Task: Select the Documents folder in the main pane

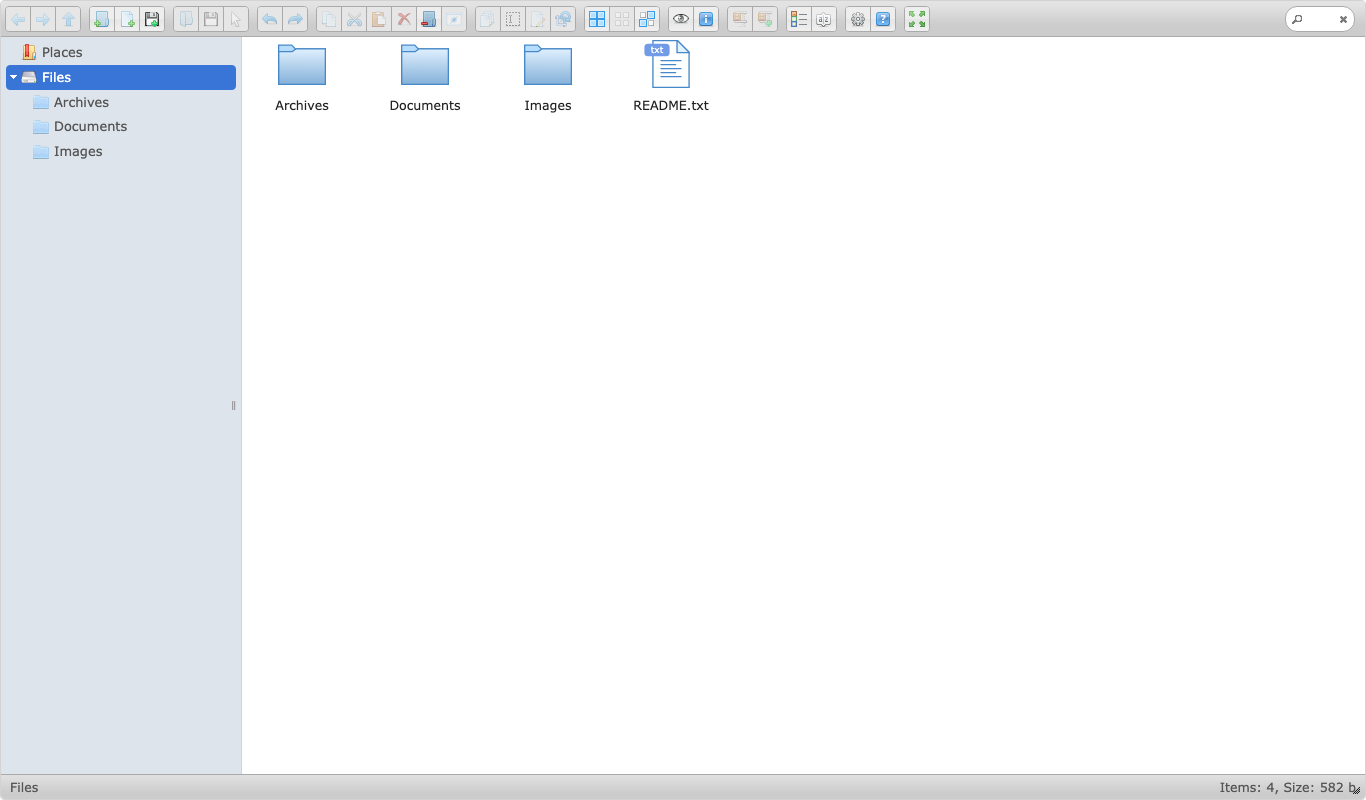Action: [425, 78]
